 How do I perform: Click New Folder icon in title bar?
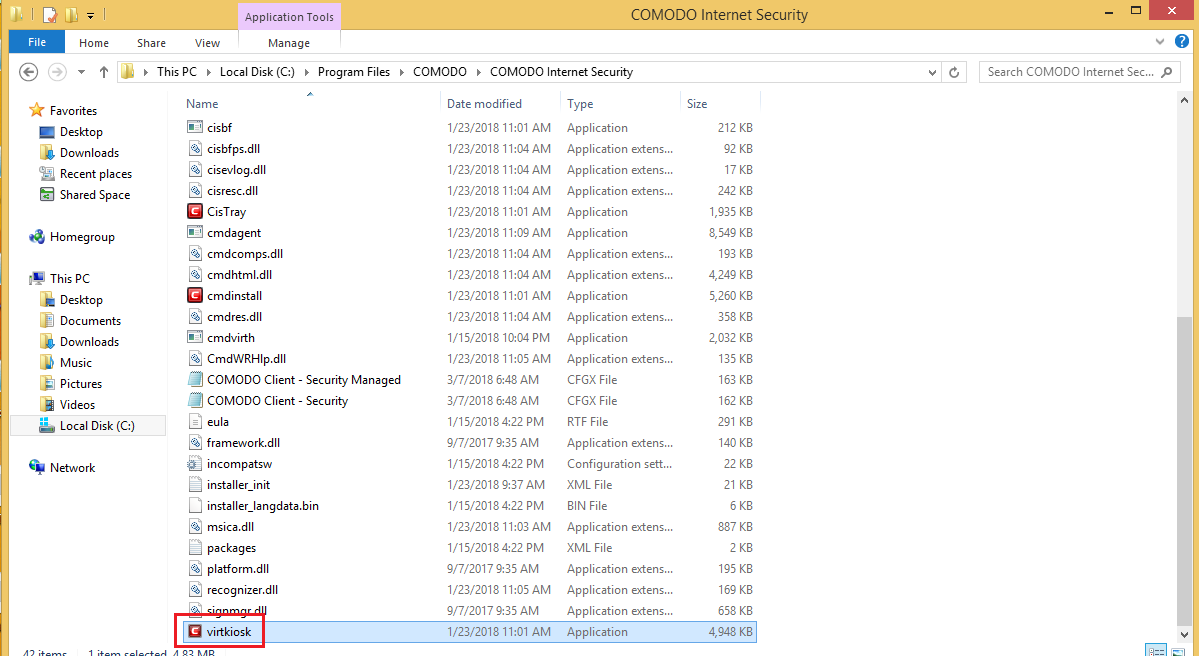tap(71, 15)
